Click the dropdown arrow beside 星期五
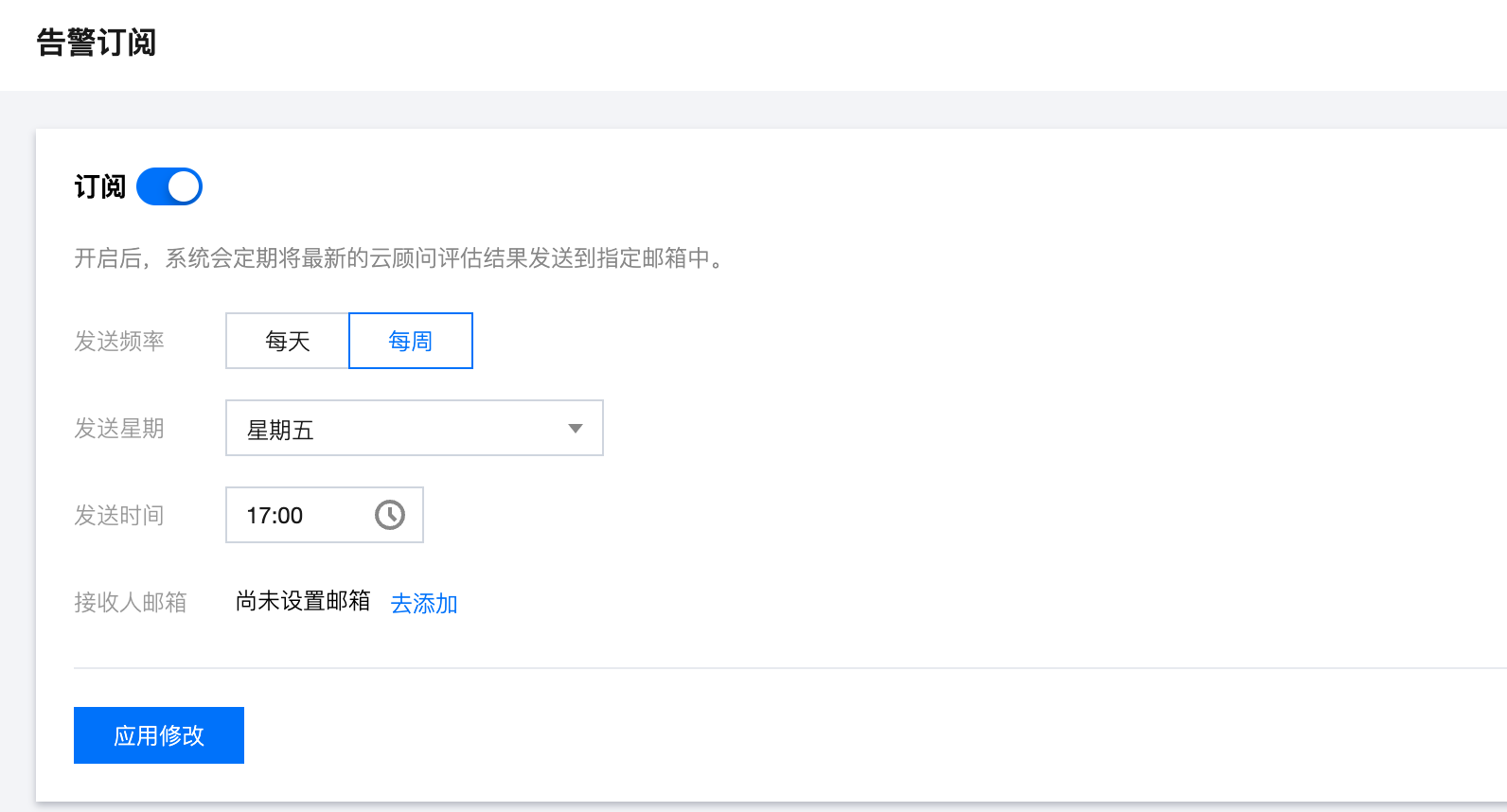This screenshot has width=1507, height=812. 575,429
